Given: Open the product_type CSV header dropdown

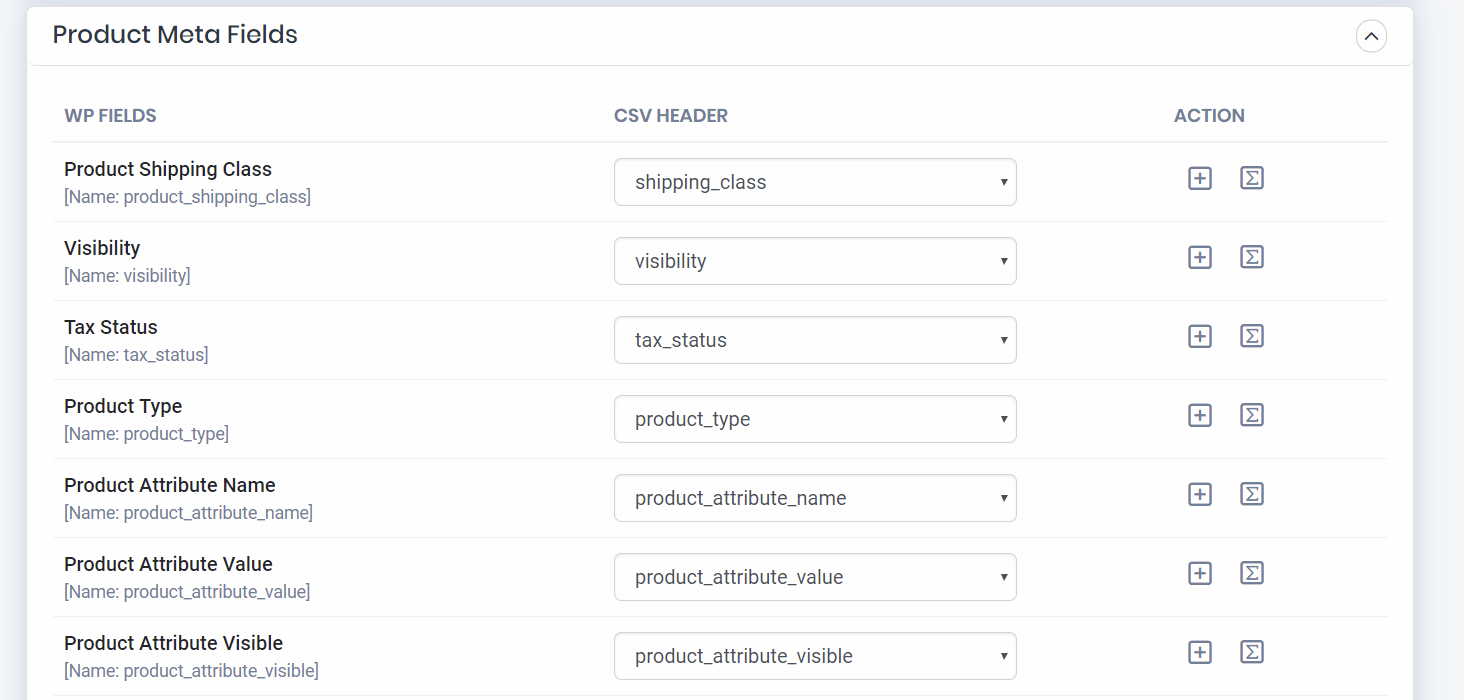Looking at the screenshot, I should tap(815, 419).
